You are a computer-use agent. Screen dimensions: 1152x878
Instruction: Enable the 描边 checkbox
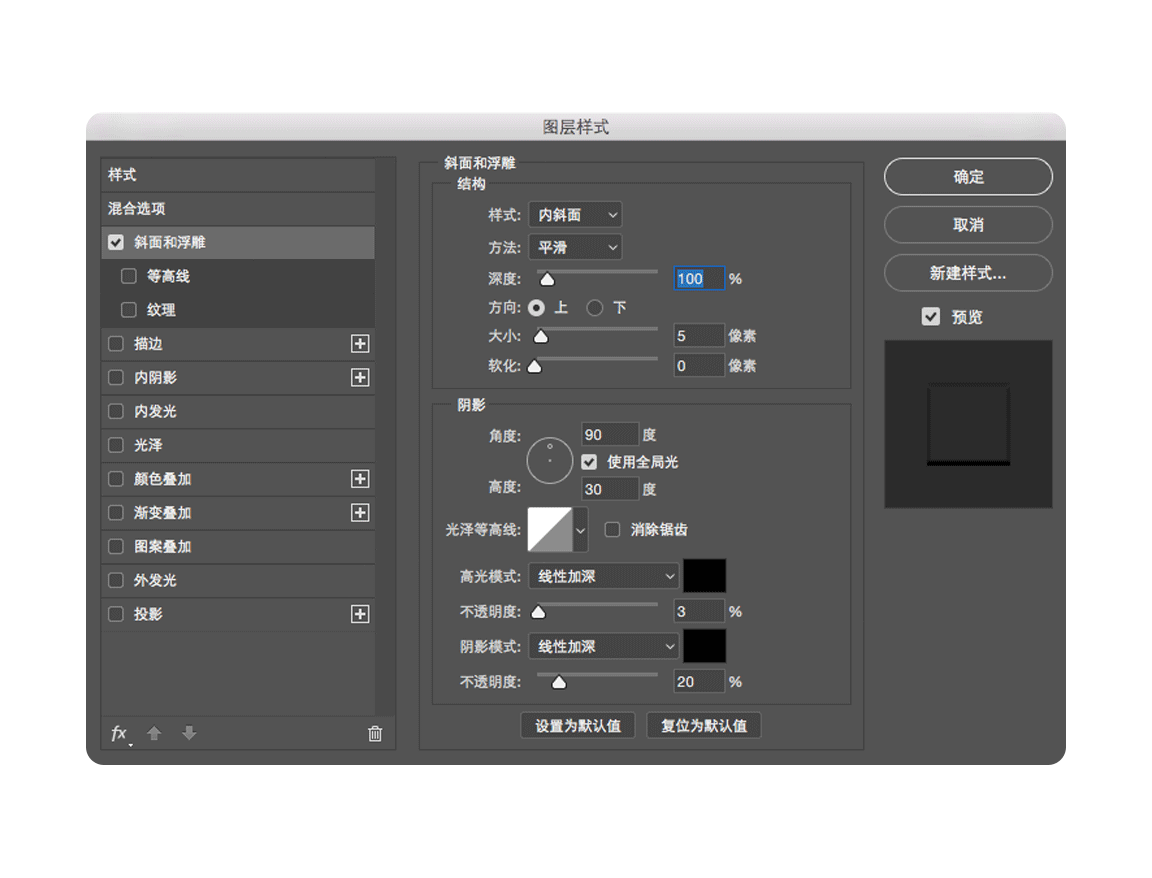(x=116, y=344)
